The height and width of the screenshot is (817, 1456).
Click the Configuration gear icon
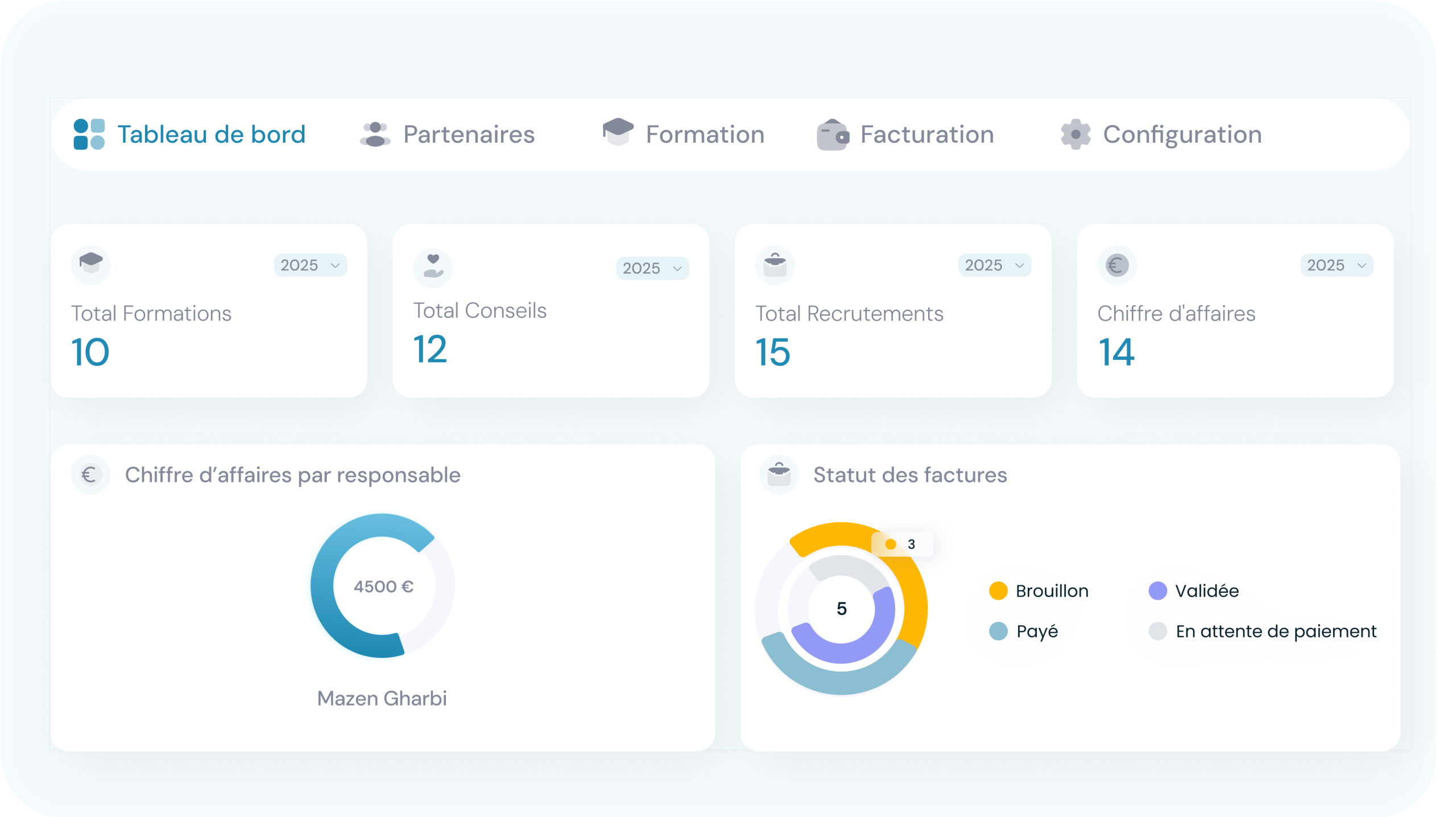[x=1076, y=135]
